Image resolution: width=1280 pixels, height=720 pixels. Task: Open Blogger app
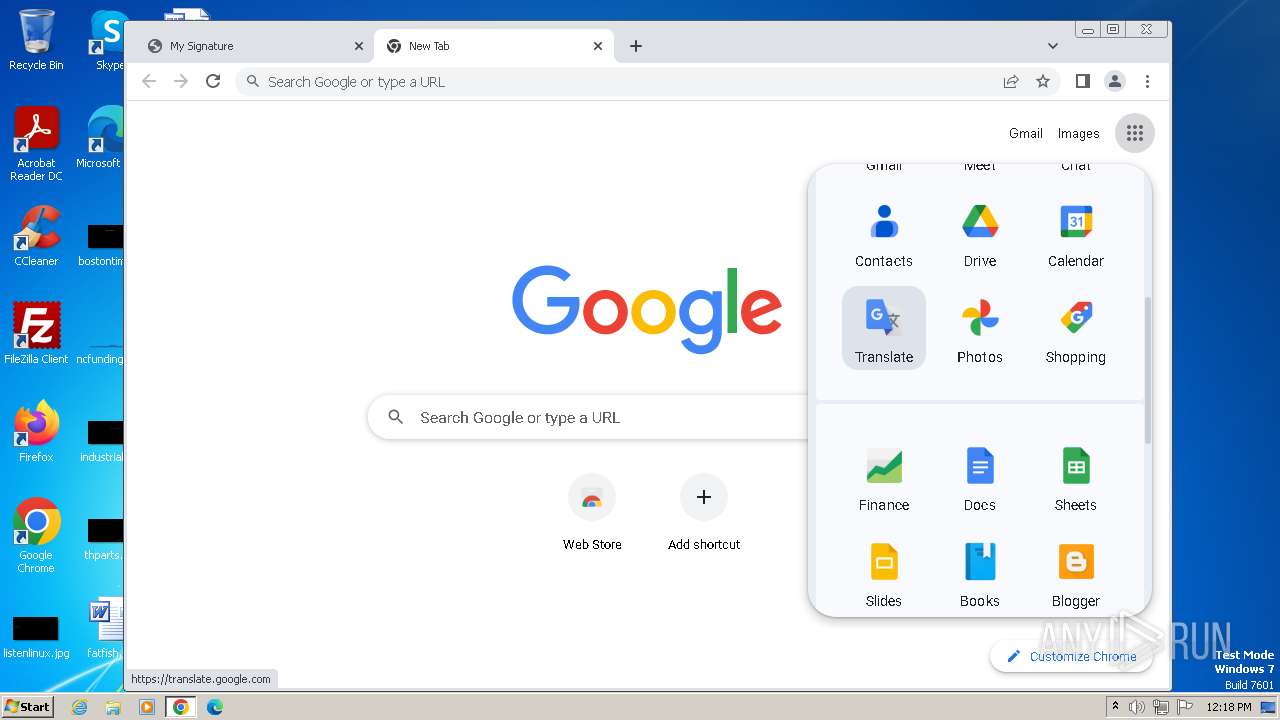click(1076, 574)
